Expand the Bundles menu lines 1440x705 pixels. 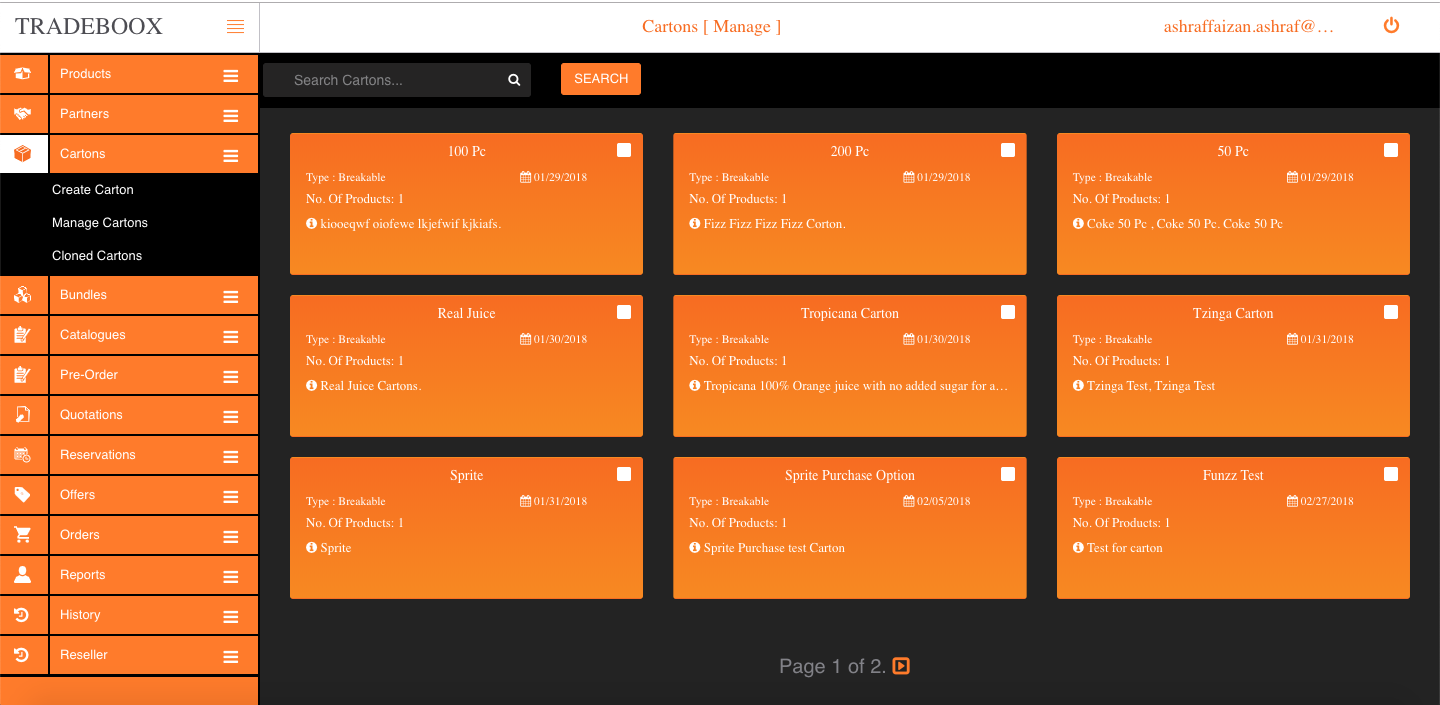click(x=231, y=297)
